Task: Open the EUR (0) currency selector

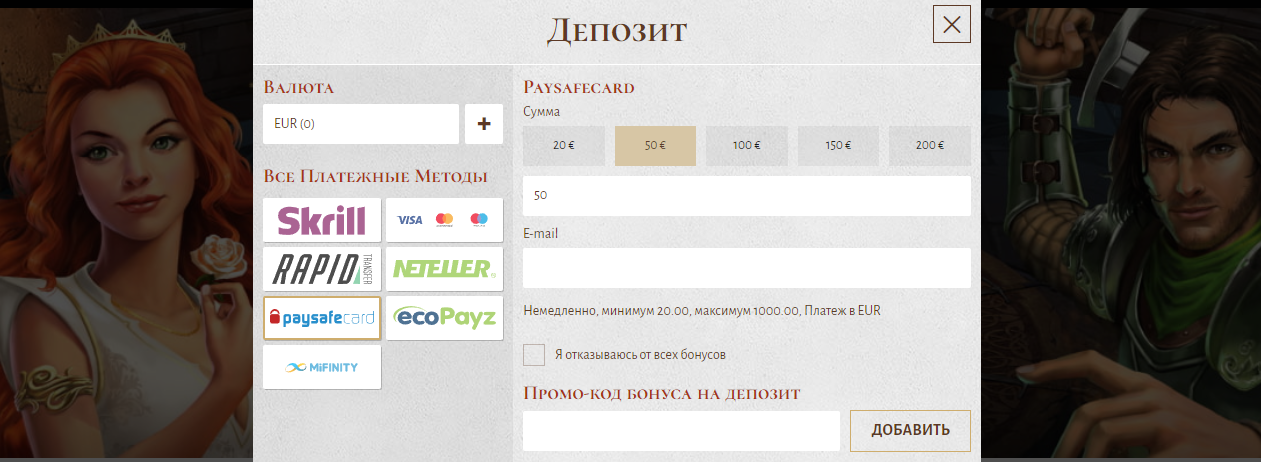Action: point(361,124)
